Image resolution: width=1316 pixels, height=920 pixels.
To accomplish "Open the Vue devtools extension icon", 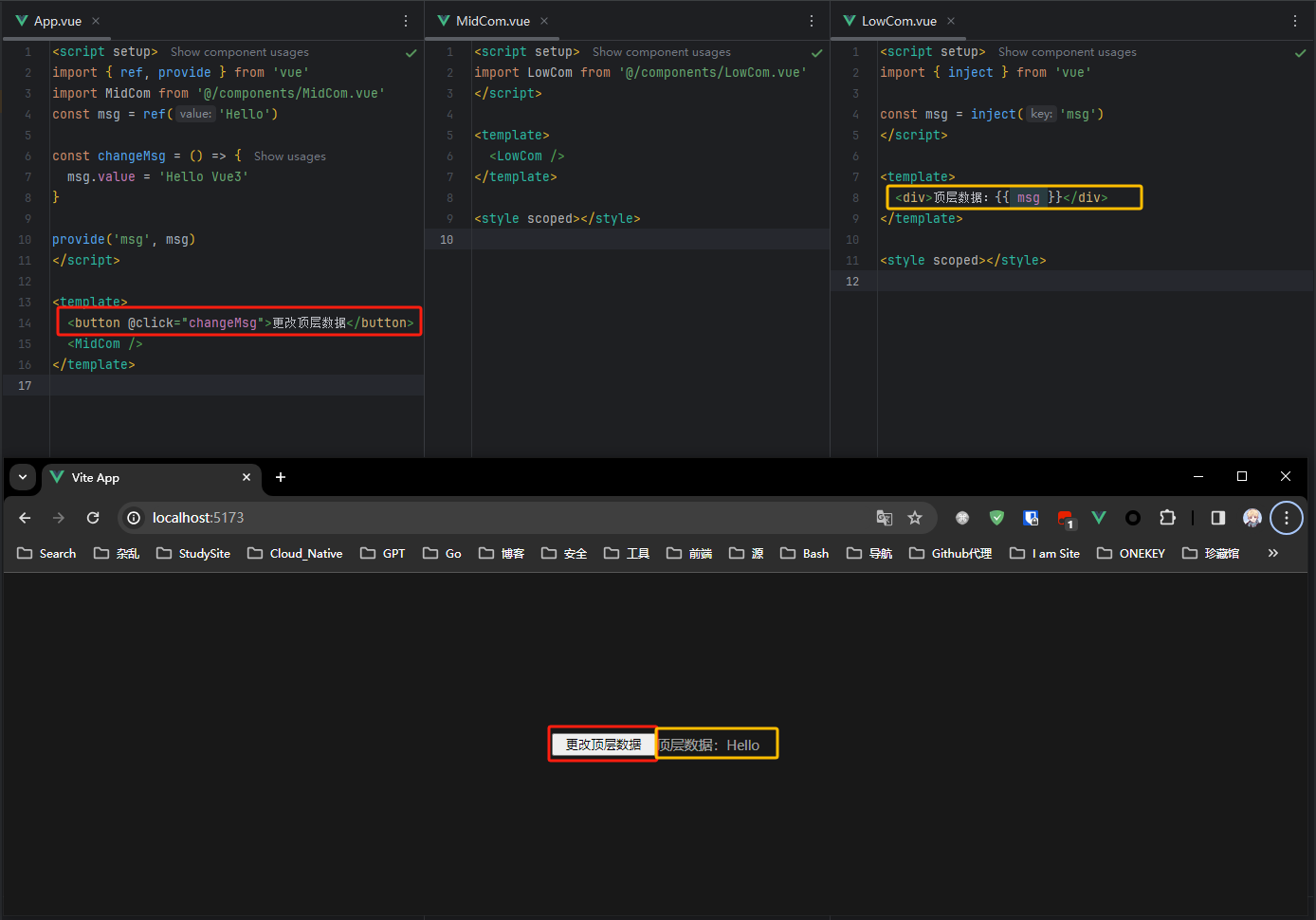I will pos(1099,518).
